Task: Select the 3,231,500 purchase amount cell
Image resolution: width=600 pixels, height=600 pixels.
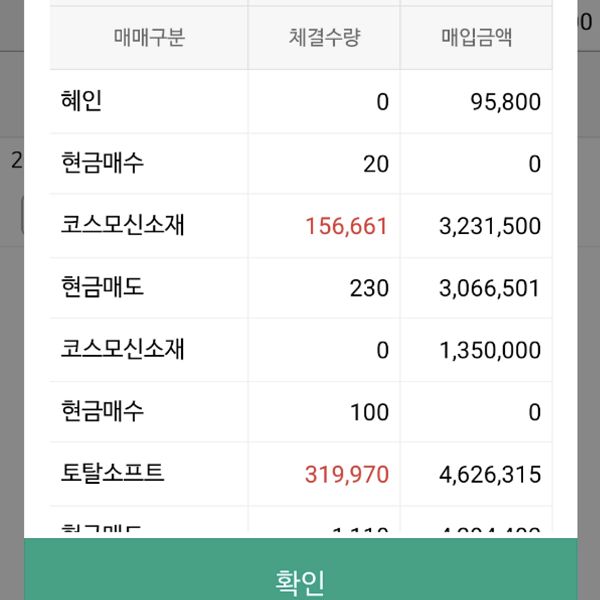Action: 490,226
